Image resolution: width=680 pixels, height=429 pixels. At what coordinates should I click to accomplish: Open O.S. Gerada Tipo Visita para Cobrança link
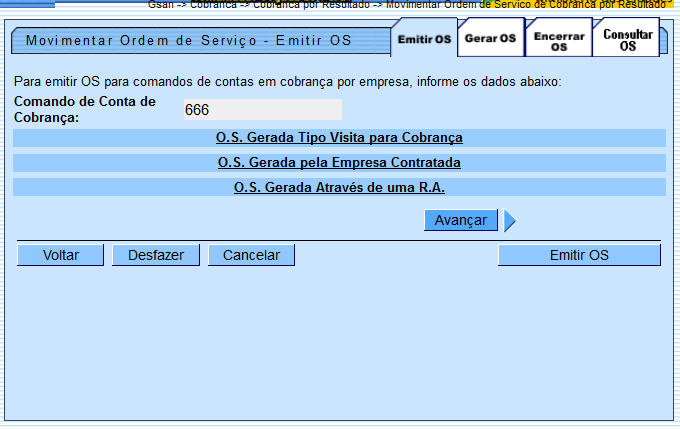tap(339, 138)
